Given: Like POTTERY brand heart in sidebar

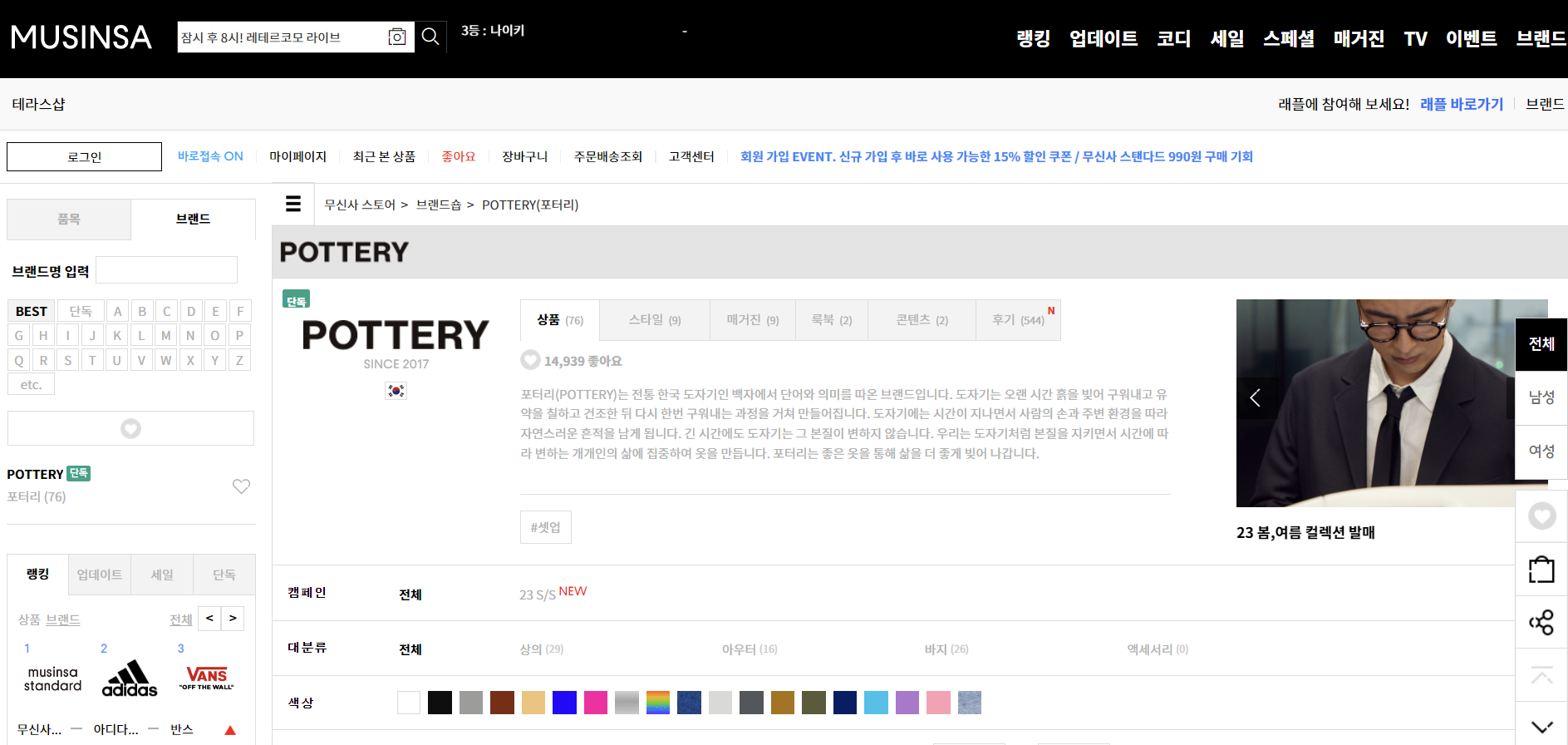Looking at the screenshot, I should pyautogui.click(x=241, y=486).
